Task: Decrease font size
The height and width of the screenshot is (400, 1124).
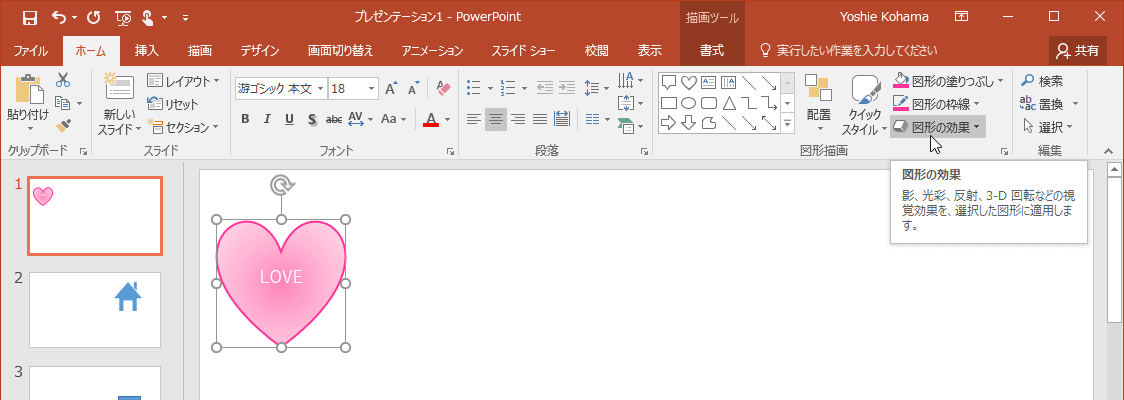Action: click(x=413, y=89)
